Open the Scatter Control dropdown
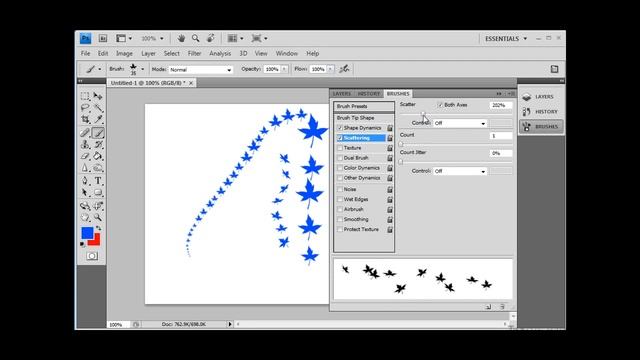 click(460, 123)
